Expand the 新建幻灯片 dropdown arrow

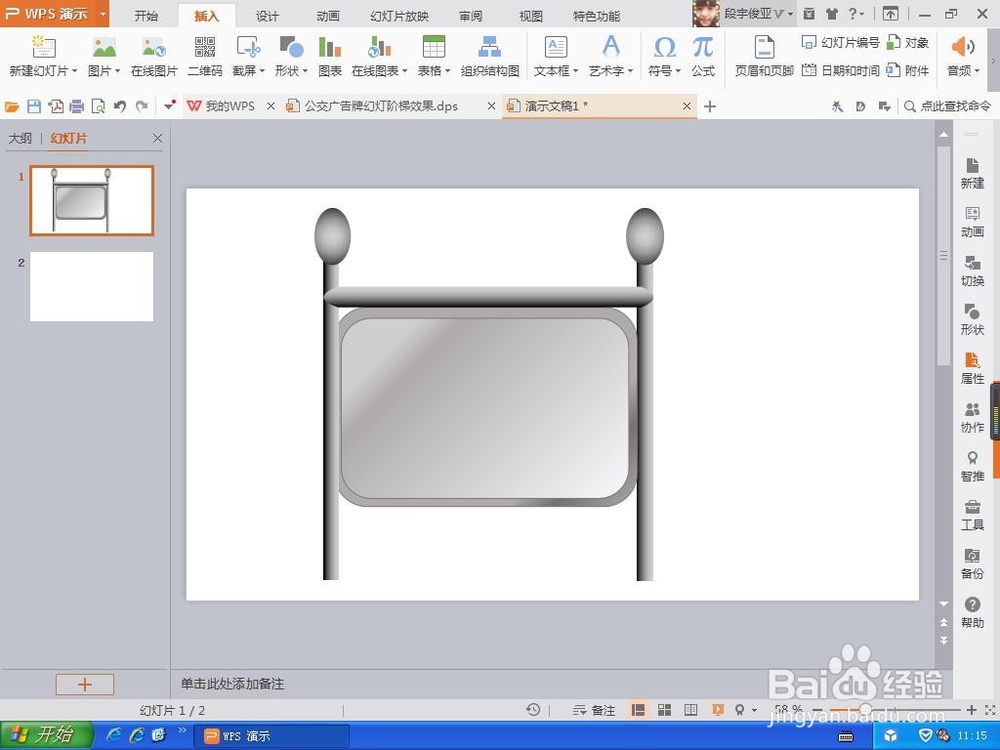tap(74, 71)
